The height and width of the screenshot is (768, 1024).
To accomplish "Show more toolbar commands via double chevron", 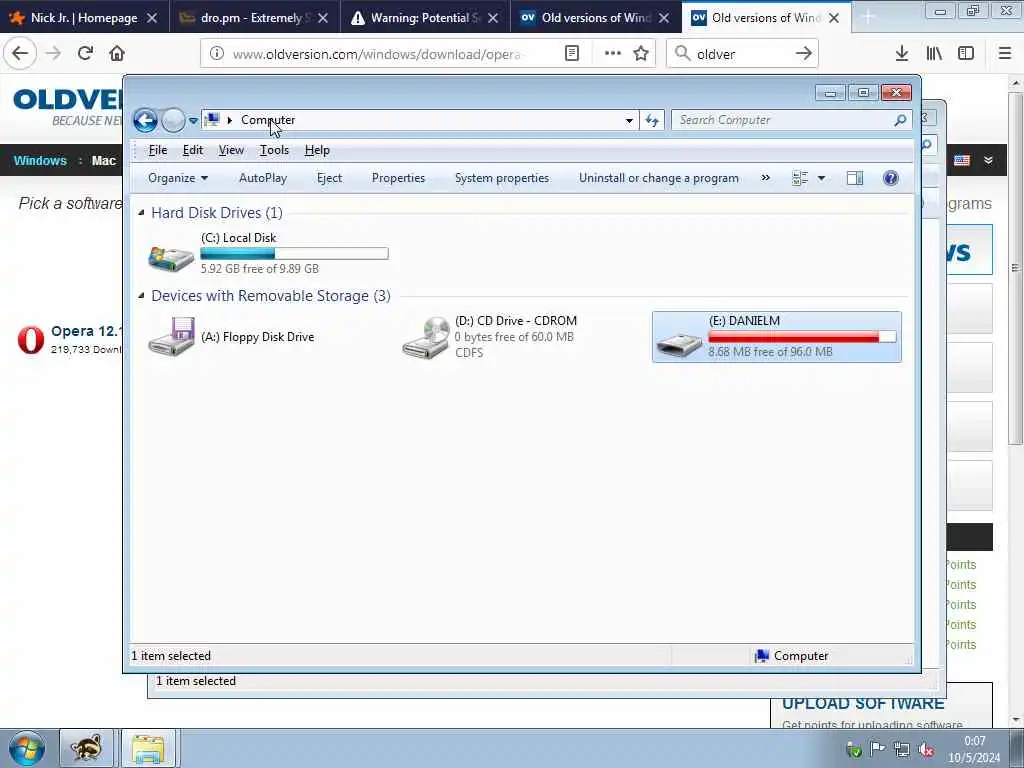I will tap(765, 178).
